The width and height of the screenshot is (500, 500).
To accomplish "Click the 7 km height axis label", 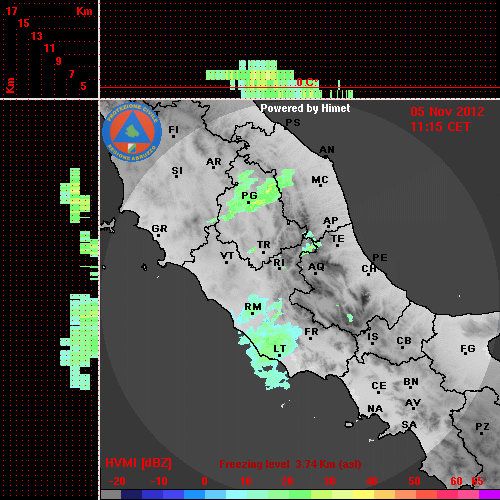I will tap(71, 74).
